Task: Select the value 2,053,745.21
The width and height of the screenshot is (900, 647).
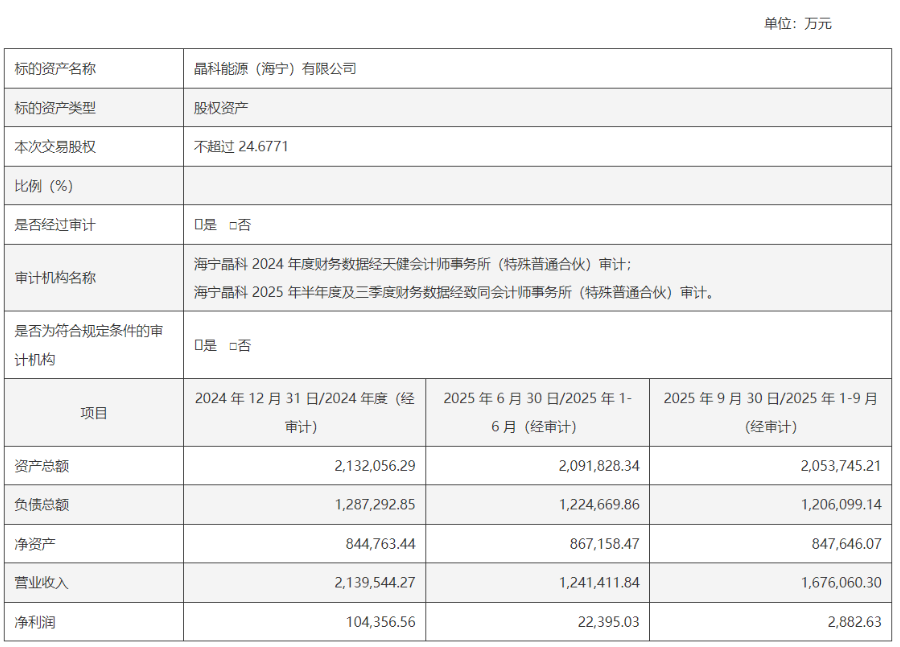Action: [x=841, y=466]
